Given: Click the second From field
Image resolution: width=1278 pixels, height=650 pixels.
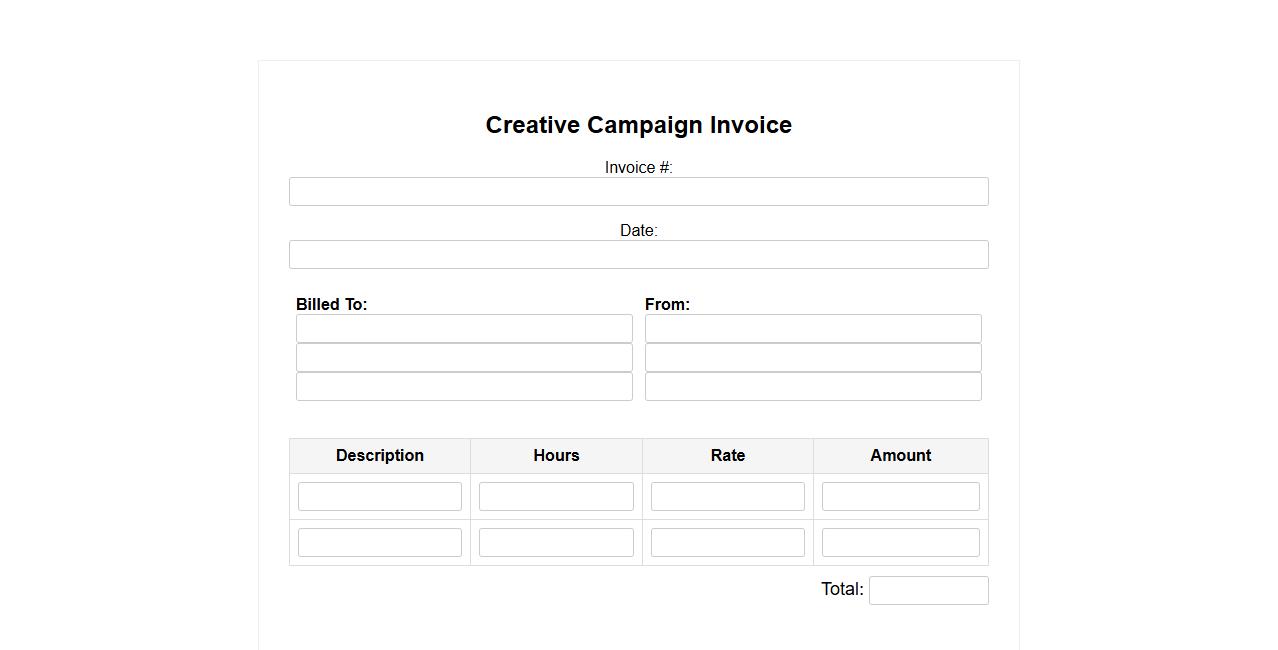Looking at the screenshot, I should 813,358.
